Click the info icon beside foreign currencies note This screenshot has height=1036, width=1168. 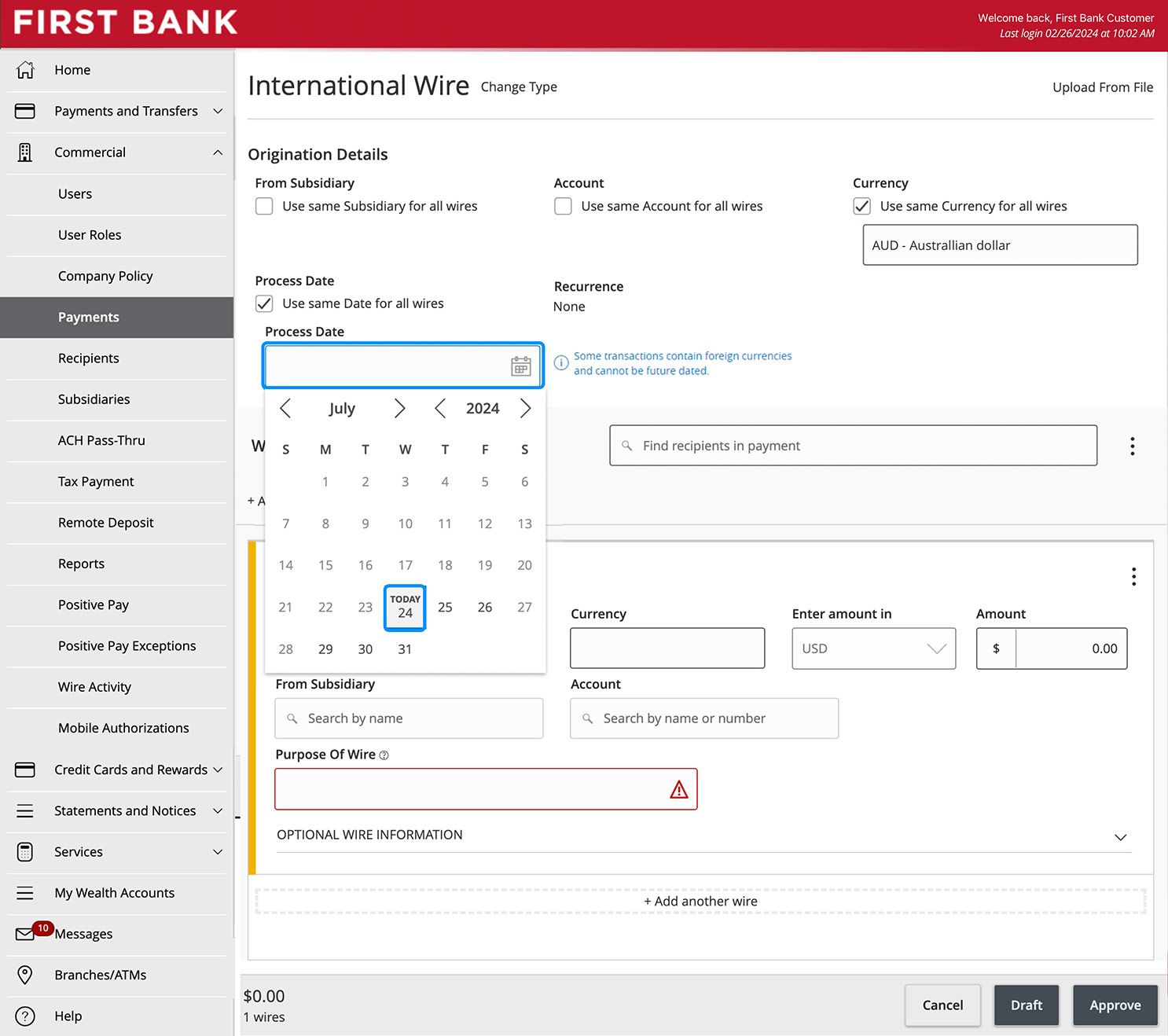coord(561,363)
